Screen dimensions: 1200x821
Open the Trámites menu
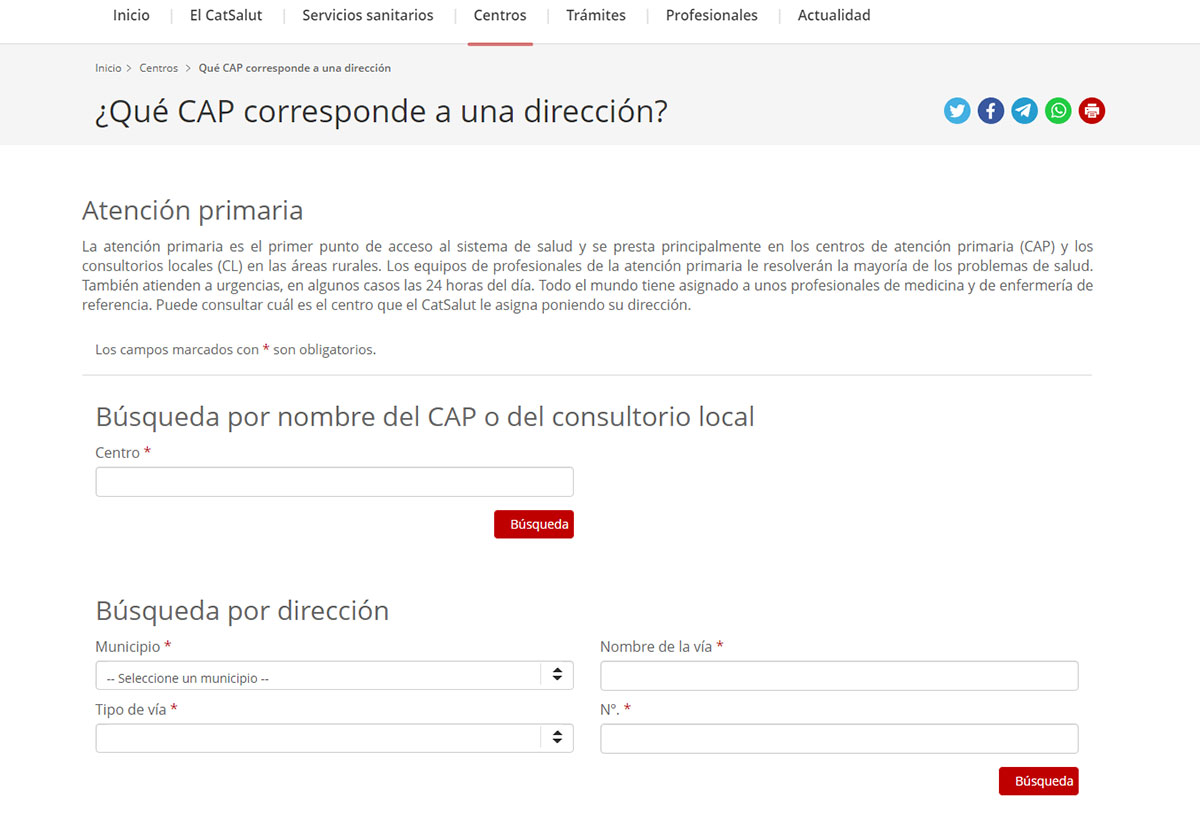pos(596,16)
